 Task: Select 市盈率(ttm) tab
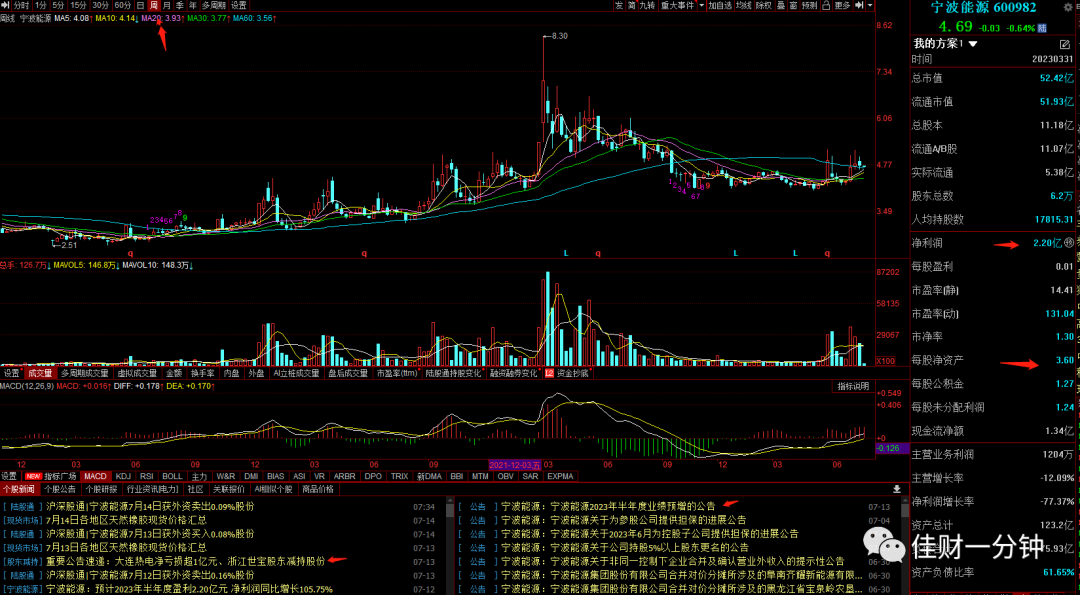click(396, 373)
